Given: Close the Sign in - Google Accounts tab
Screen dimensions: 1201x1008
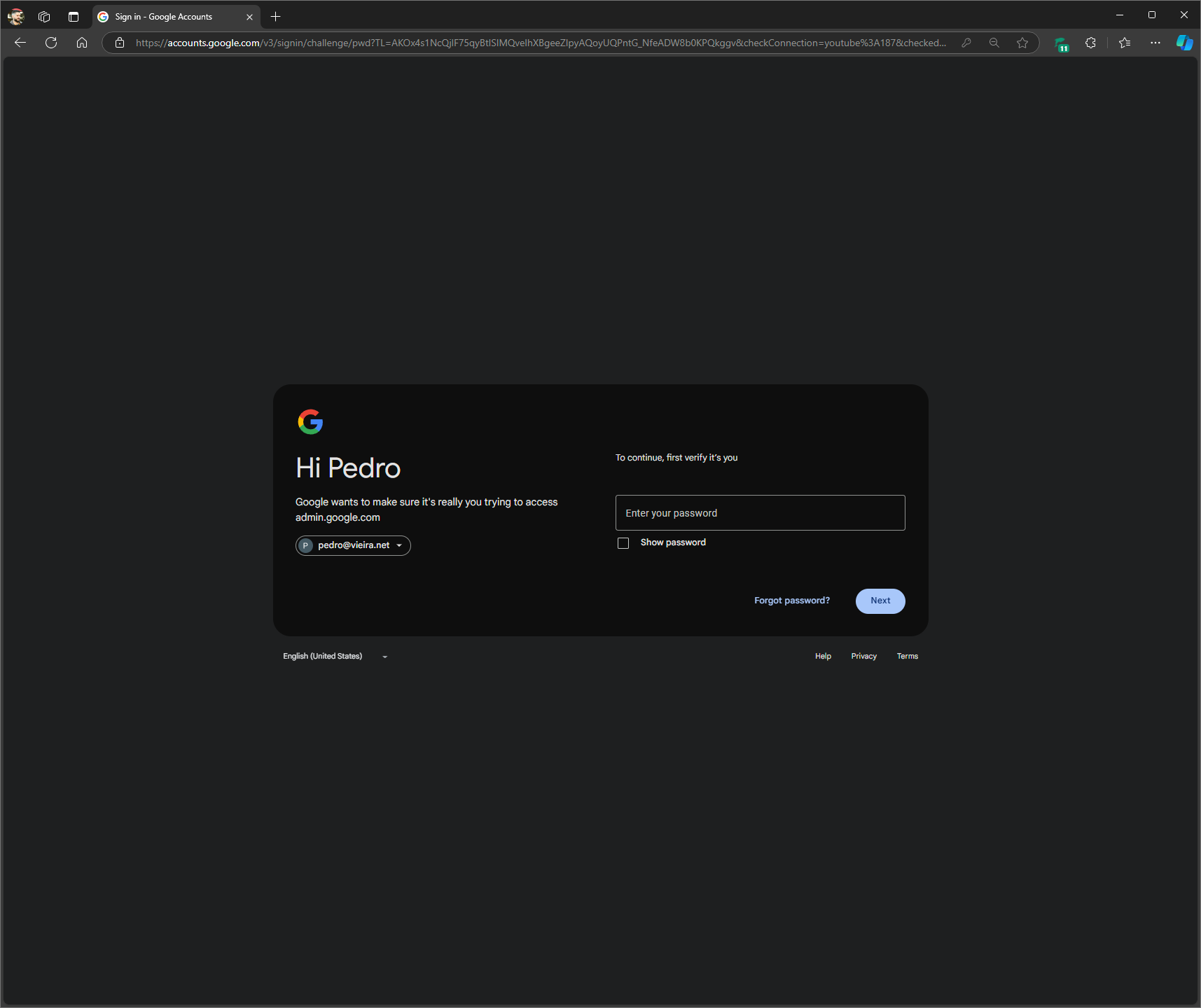Looking at the screenshot, I should [249, 17].
